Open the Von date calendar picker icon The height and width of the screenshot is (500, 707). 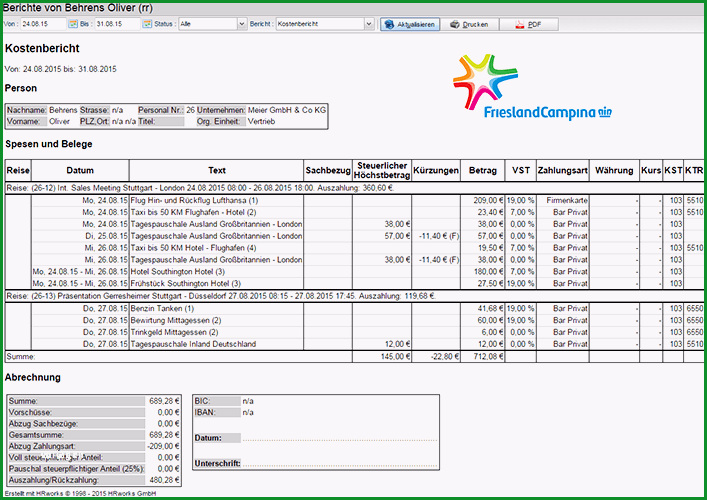[73, 24]
